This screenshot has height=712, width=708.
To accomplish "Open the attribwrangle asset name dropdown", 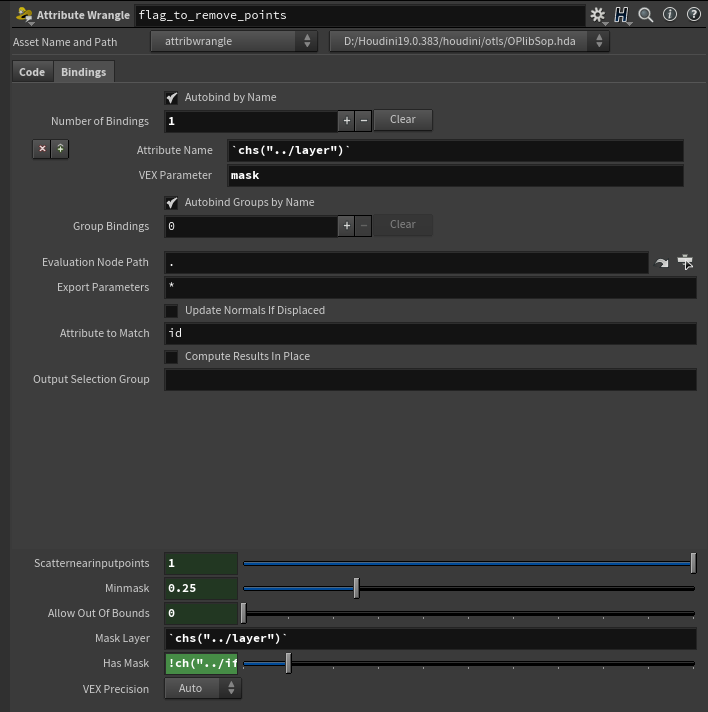I will 234,41.
